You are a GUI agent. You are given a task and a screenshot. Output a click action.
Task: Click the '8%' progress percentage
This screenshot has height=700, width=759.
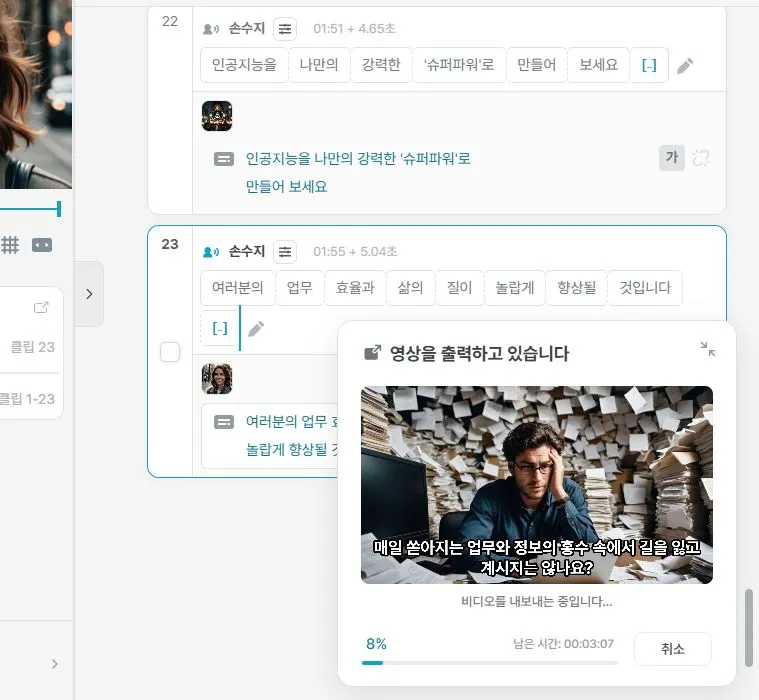click(376, 644)
